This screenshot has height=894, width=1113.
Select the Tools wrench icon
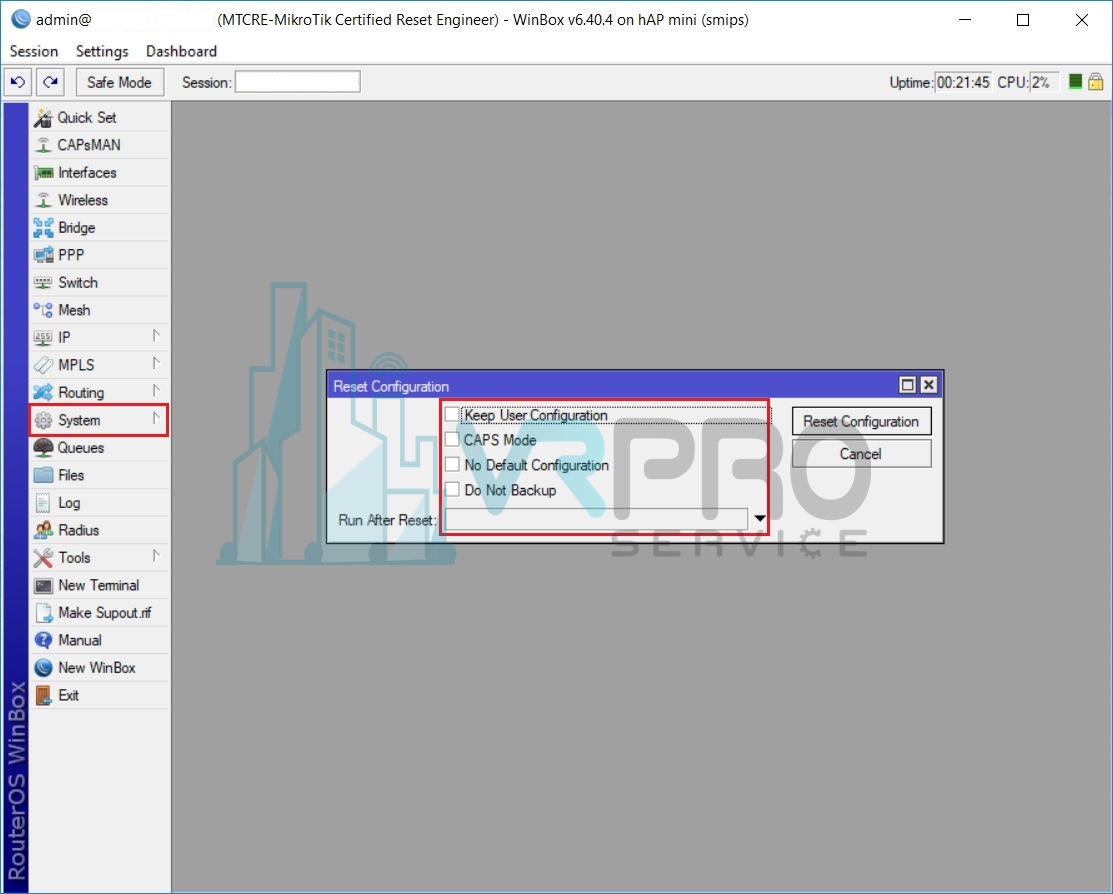point(43,558)
